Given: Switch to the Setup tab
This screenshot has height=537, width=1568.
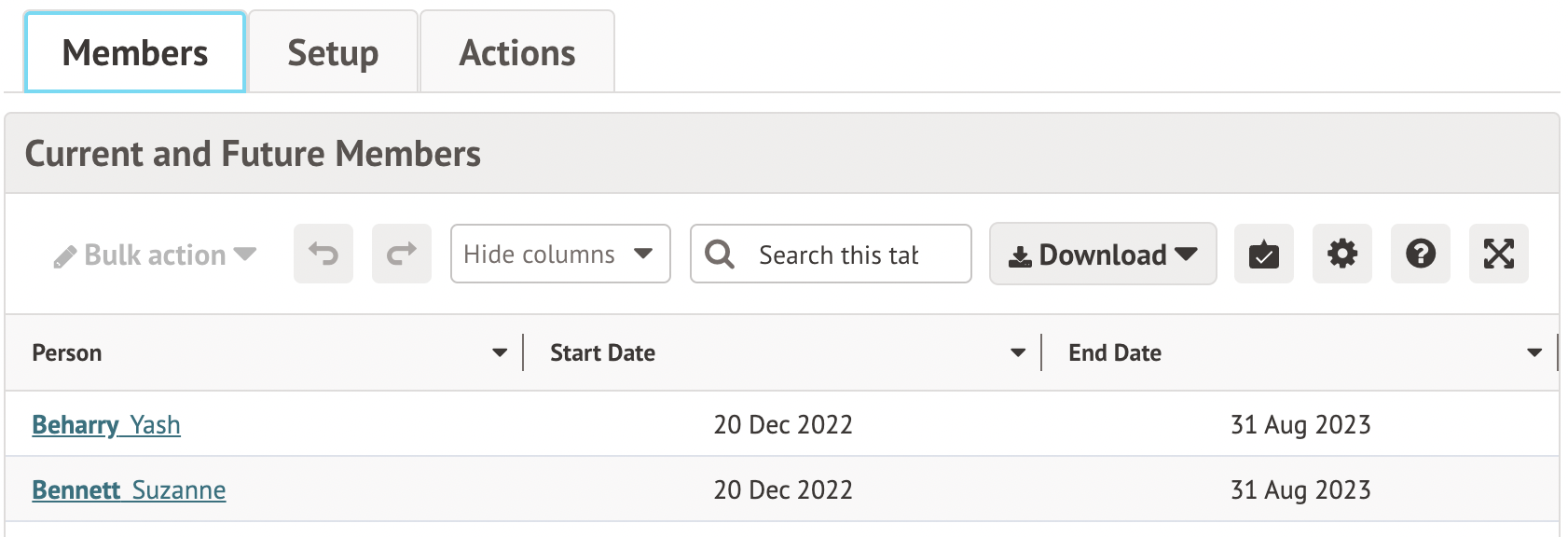Looking at the screenshot, I should (x=333, y=52).
